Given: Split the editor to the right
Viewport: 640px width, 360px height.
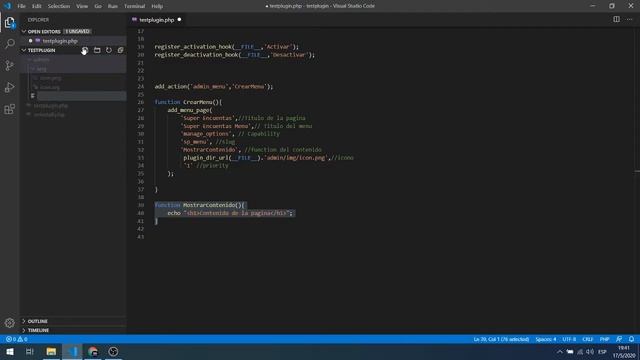Looking at the screenshot, I should click(x=616, y=19).
